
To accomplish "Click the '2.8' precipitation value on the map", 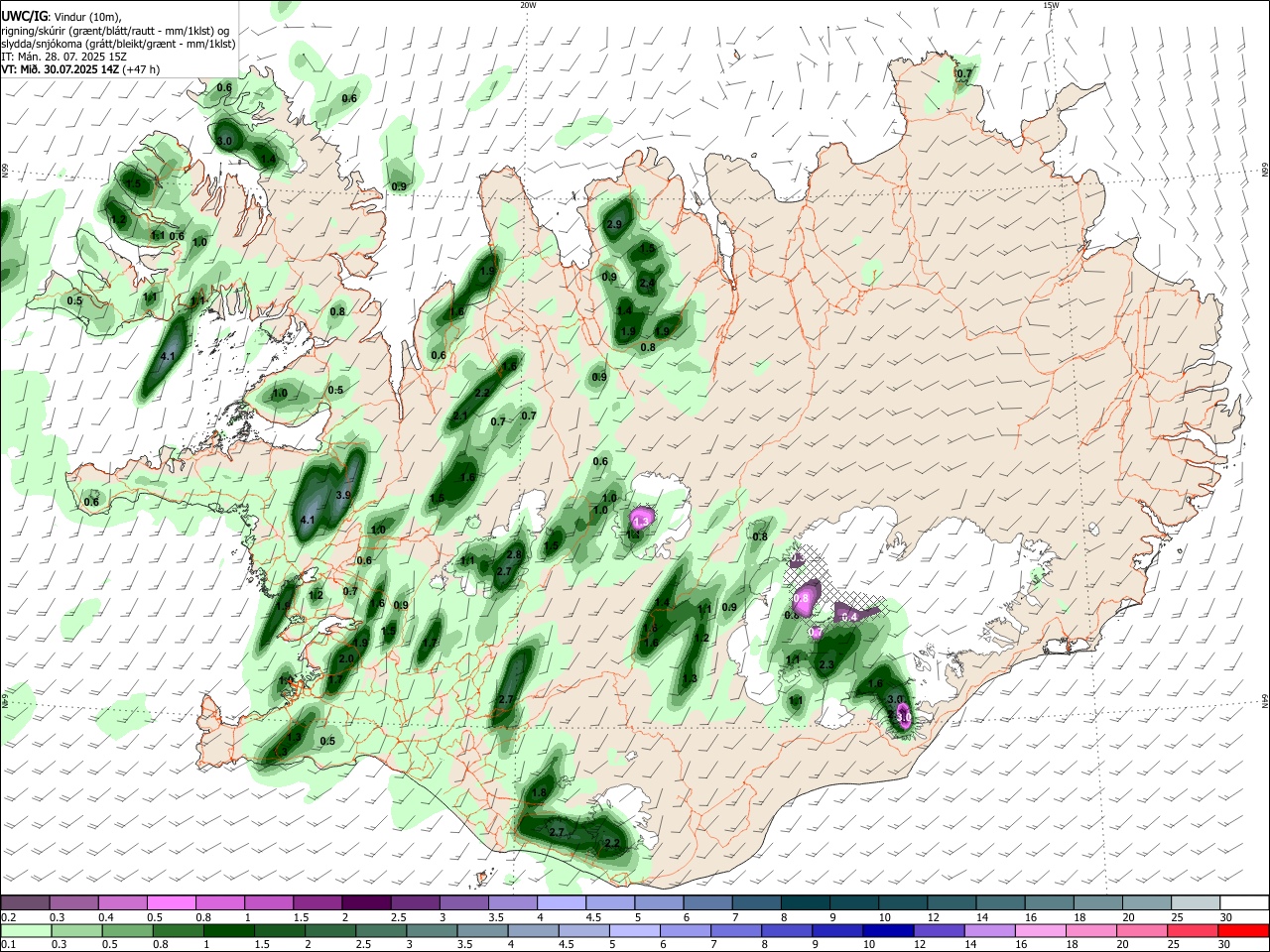I will 514,554.
